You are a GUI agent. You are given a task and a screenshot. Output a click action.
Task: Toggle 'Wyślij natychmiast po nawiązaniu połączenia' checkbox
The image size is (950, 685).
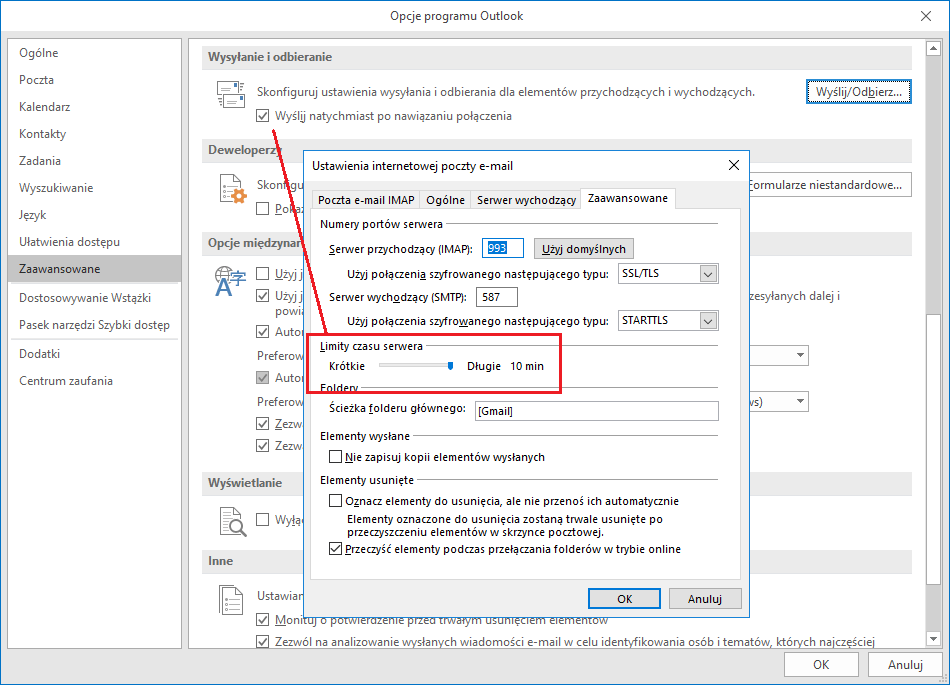[262, 116]
